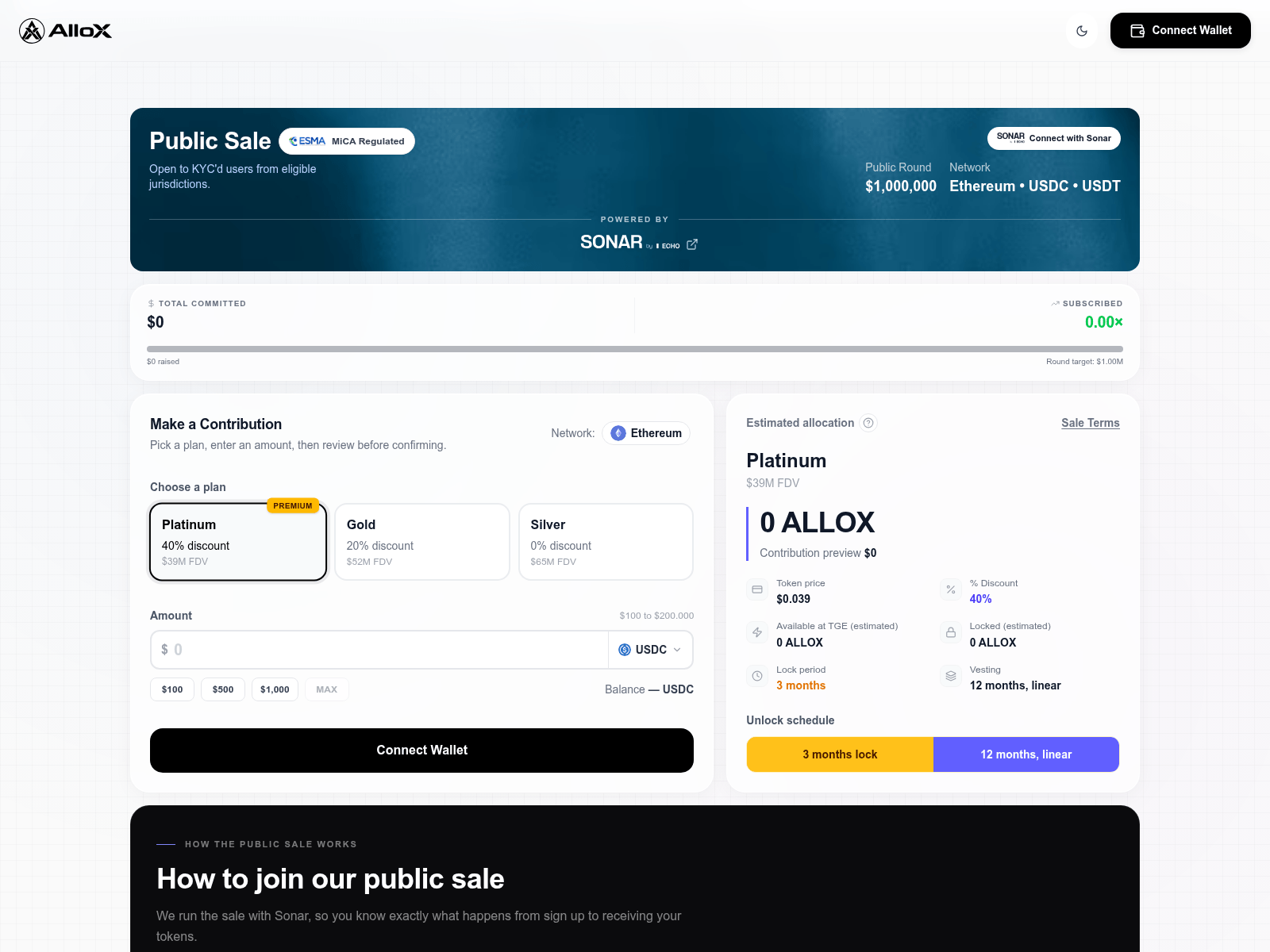The height and width of the screenshot is (952, 1270).
Task: Click the Estimated allocation help icon
Action: pos(868,423)
